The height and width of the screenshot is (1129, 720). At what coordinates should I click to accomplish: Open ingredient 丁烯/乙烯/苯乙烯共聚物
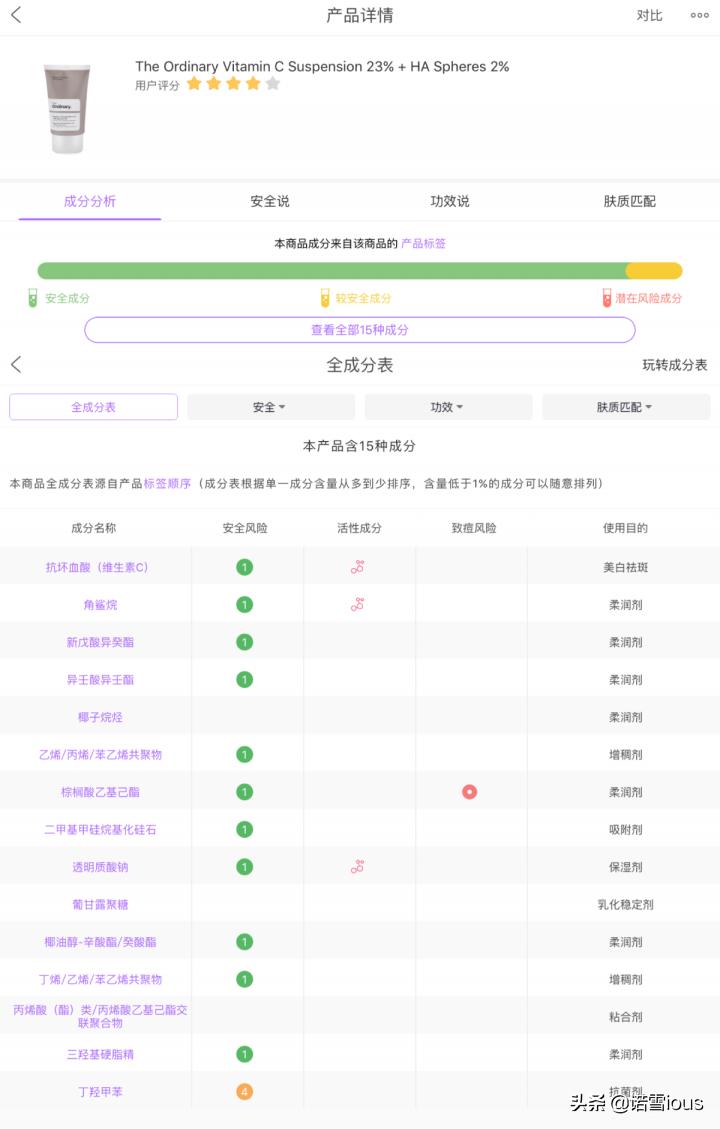[100, 979]
